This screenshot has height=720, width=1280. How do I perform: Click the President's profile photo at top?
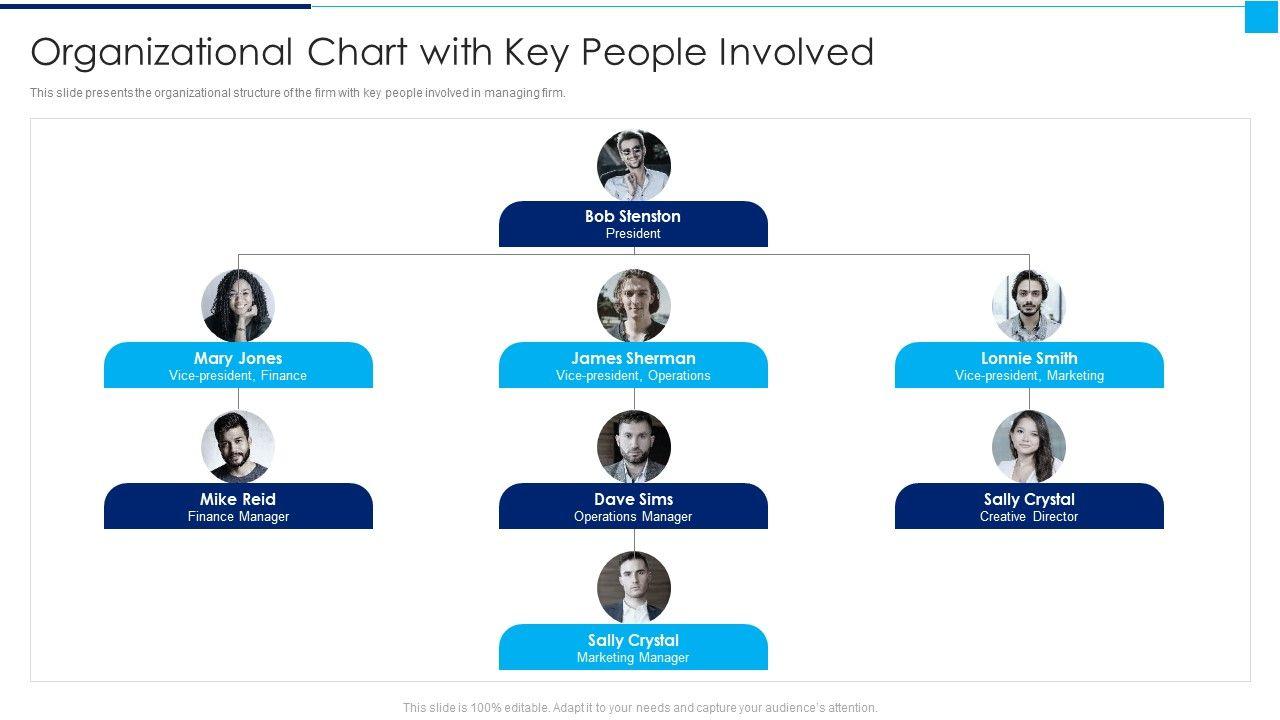pos(634,165)
